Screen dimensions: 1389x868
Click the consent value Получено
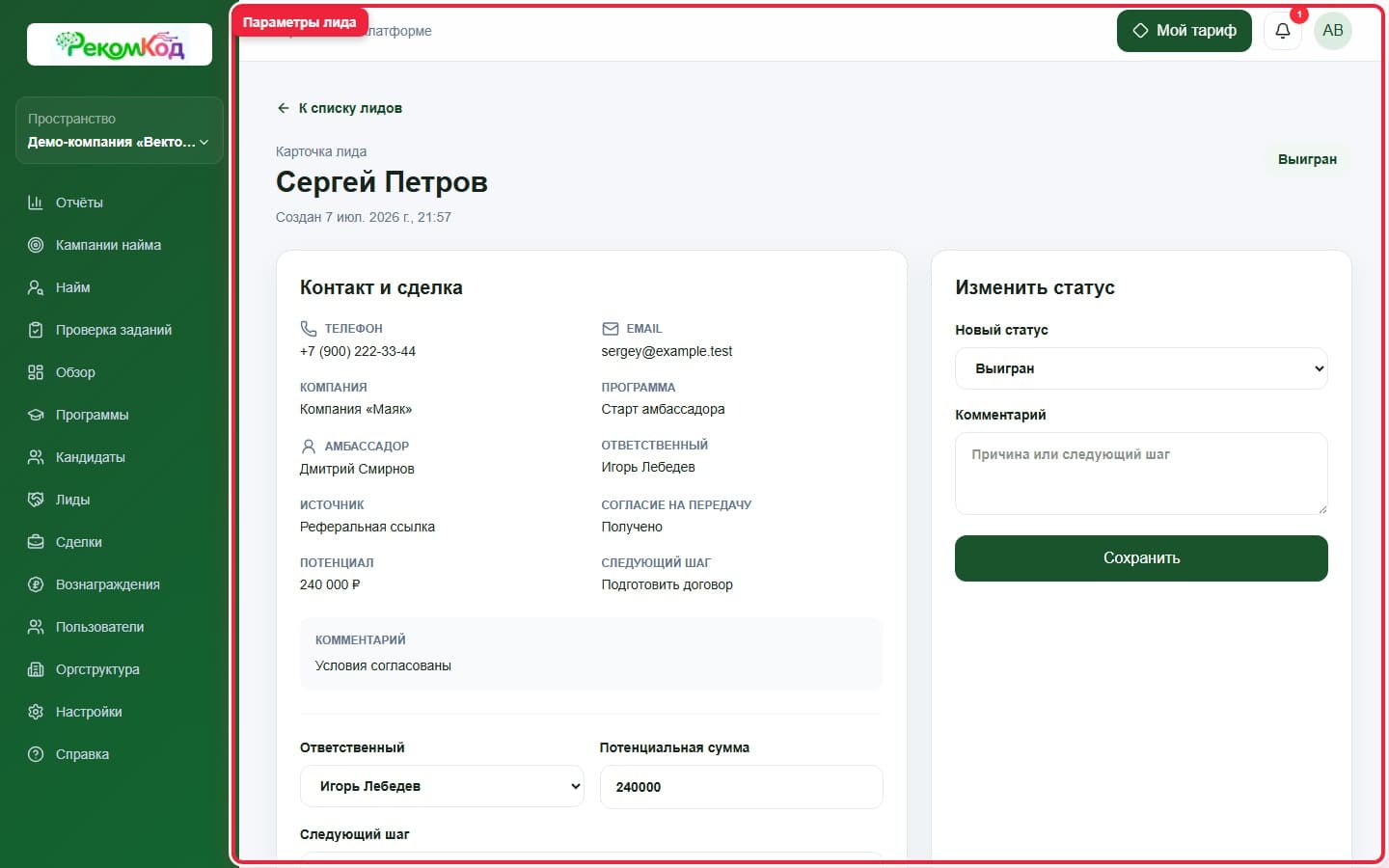pos(632,527)
